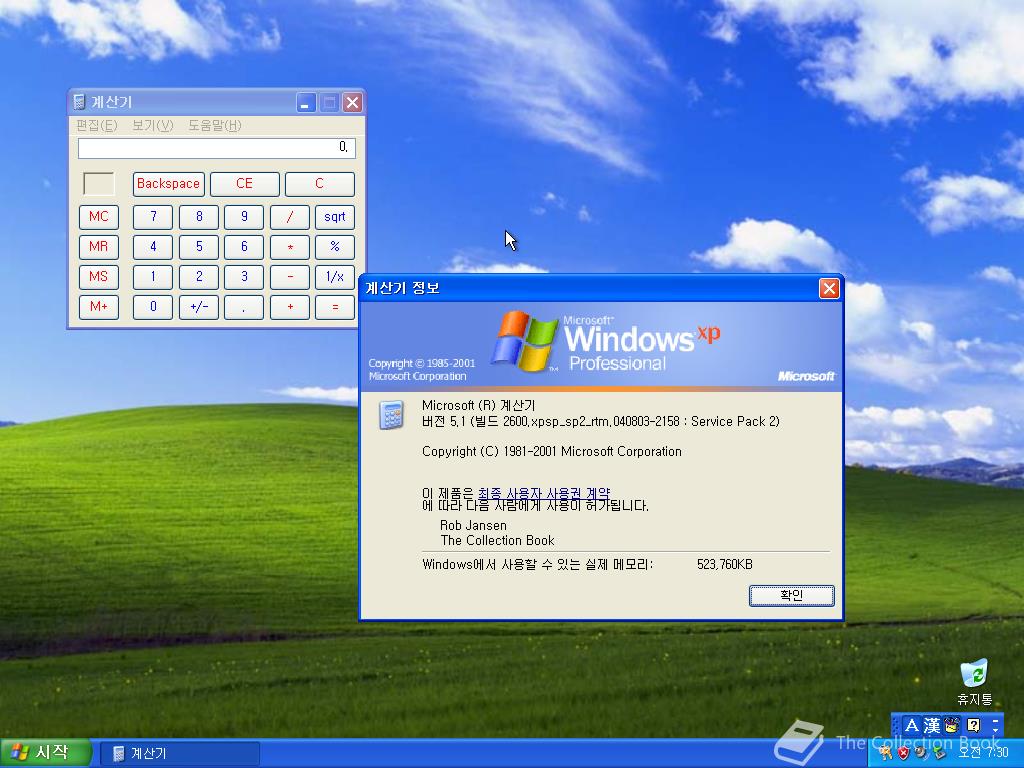This screenshot has height=768, width=1024.
Task: Click the plus (+) calculator key
Action: pos(289,307)
